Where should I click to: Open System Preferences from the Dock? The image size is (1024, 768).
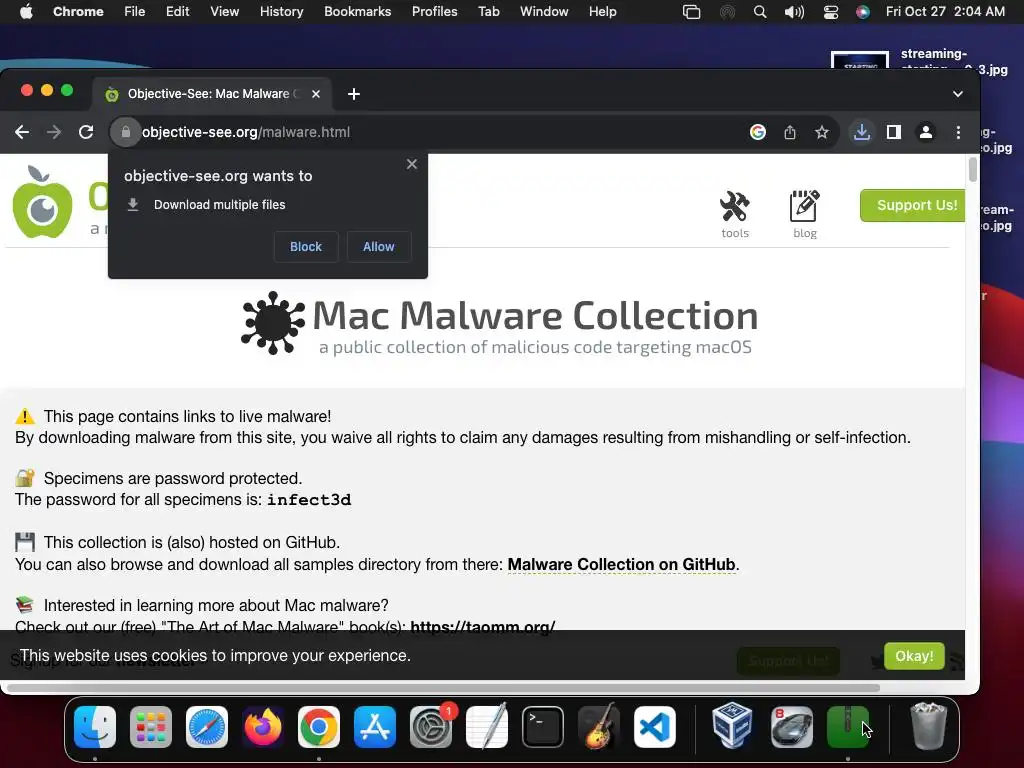point(431,727)
